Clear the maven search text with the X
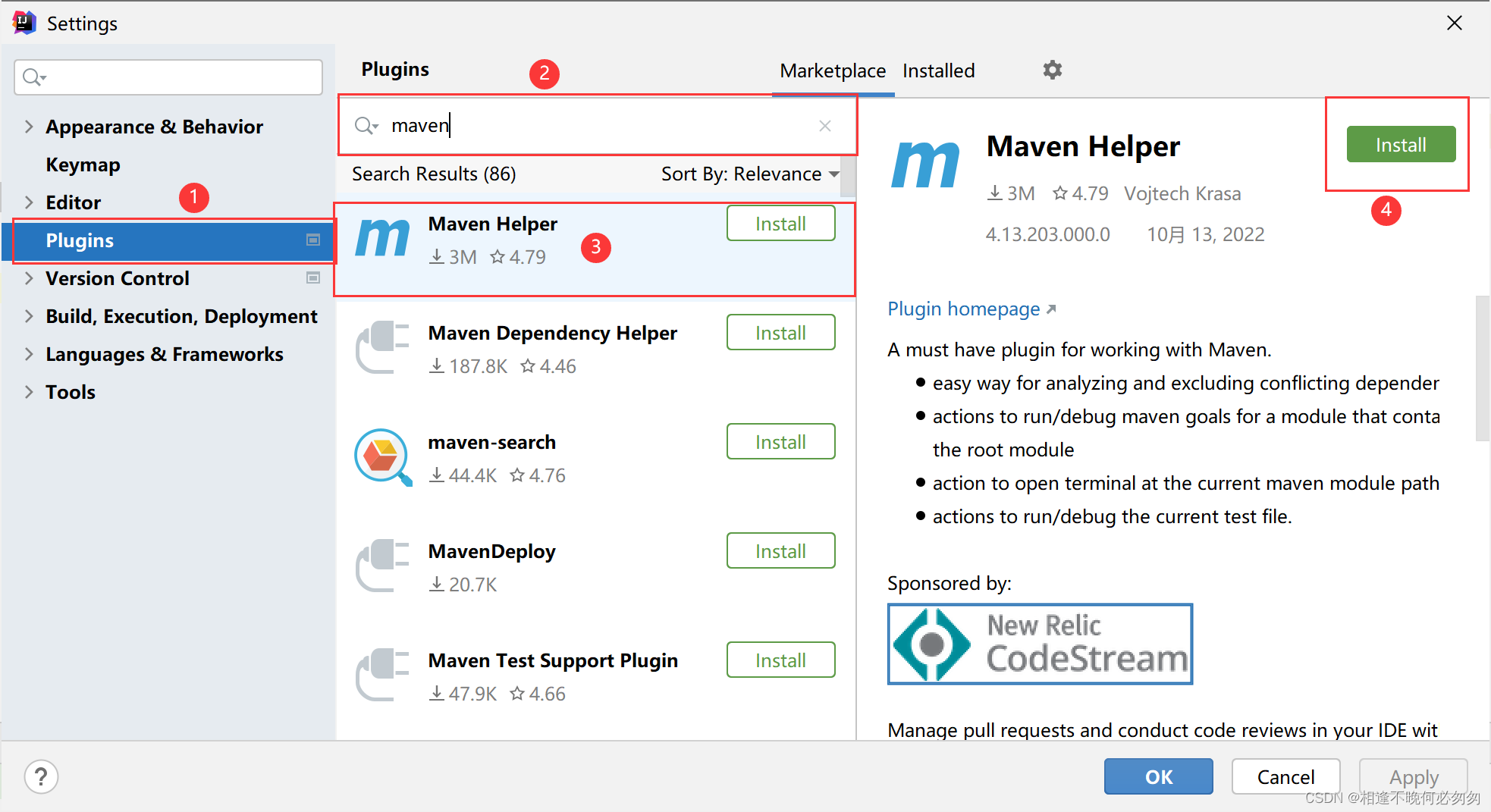1491x812 pixels. coord(825,126)
